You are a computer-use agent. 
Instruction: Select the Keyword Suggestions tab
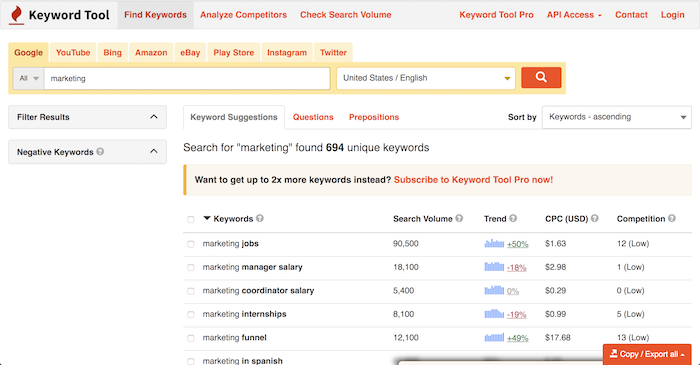(x=234, y=117)
